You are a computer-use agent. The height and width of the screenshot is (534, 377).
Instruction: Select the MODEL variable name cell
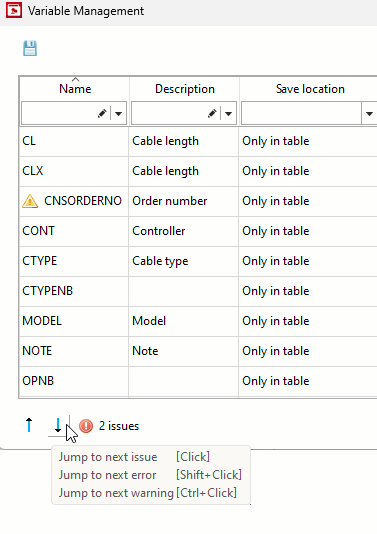coord(74,321)
